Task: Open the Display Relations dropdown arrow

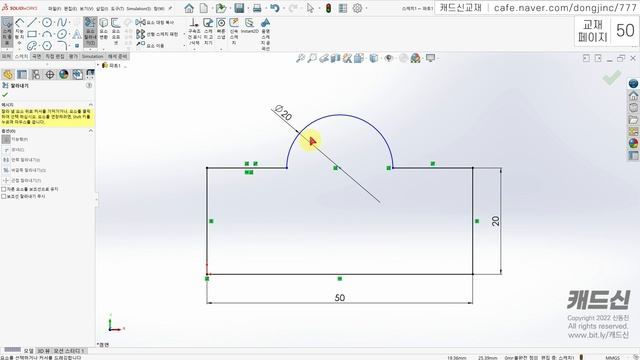Action: tap(194, 48)
